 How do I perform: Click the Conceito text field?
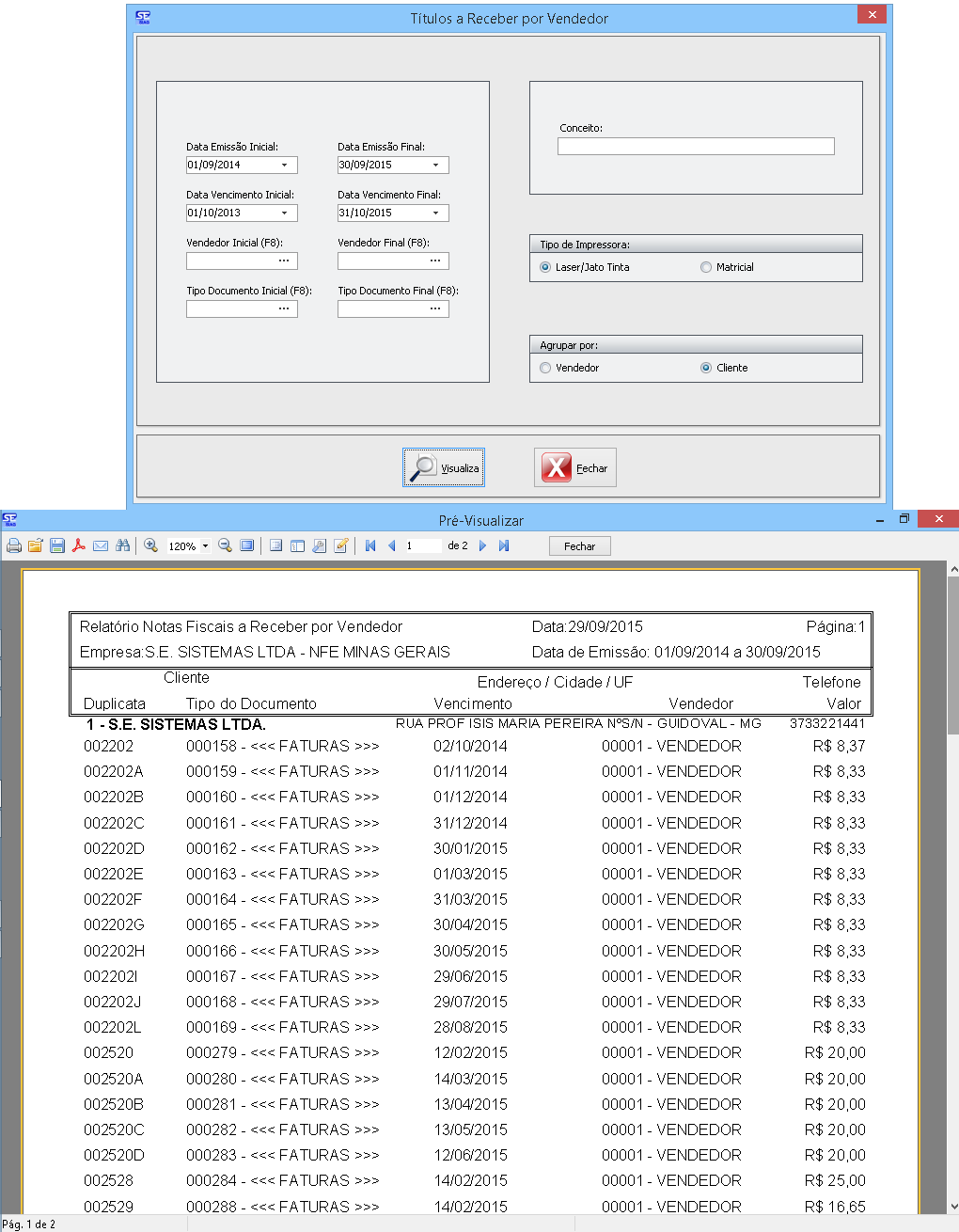(x=696, y=147)
